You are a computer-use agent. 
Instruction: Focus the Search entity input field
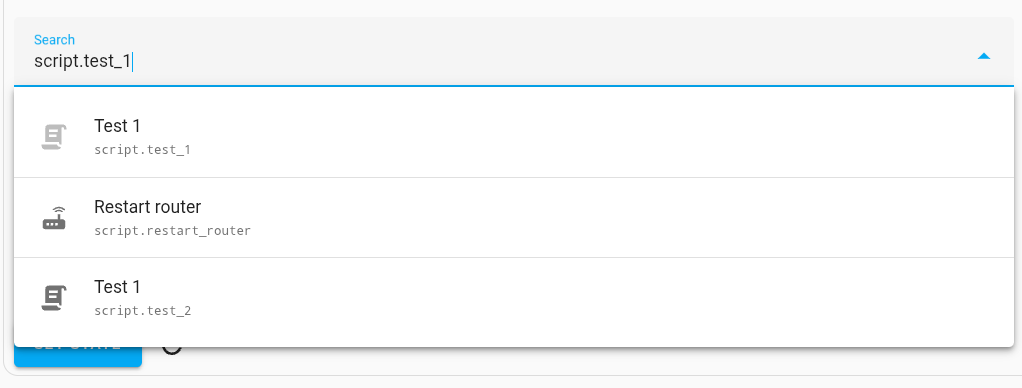tap(514, 52)
